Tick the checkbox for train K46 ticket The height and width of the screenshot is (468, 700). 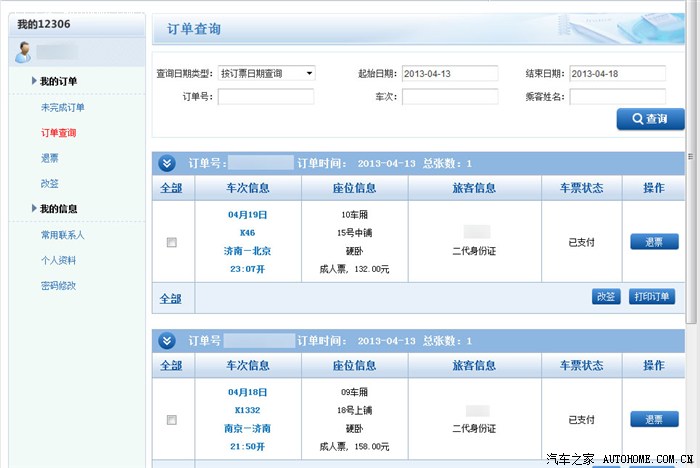pos(172,242)
